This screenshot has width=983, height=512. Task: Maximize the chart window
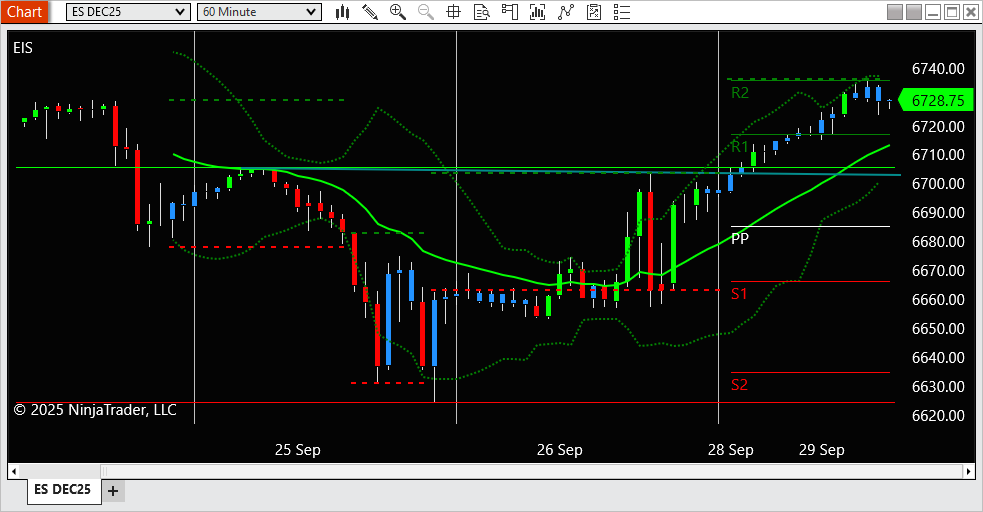[x=952, y=12]
